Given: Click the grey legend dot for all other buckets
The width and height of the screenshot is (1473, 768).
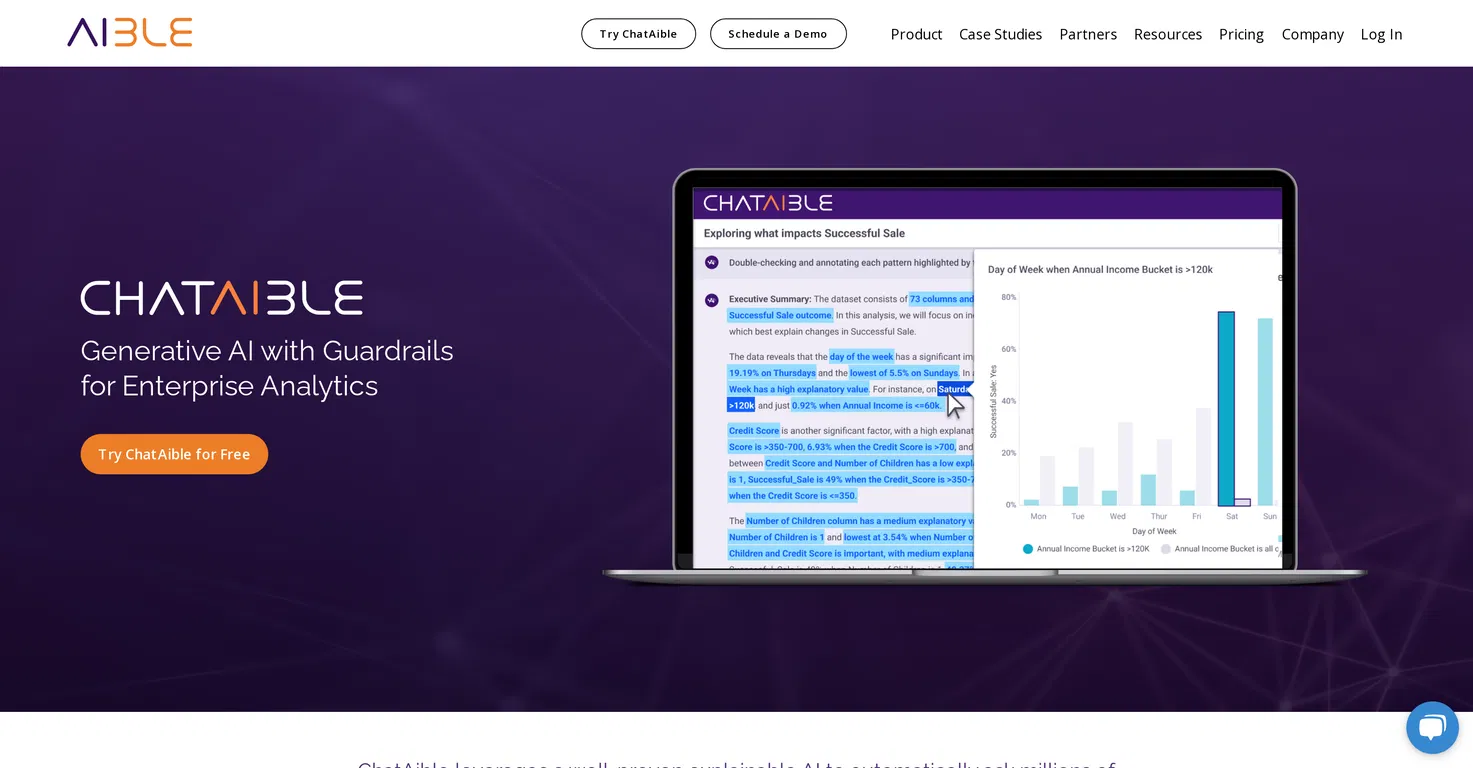Looking at the screenshot, I should click(1166, 549).
